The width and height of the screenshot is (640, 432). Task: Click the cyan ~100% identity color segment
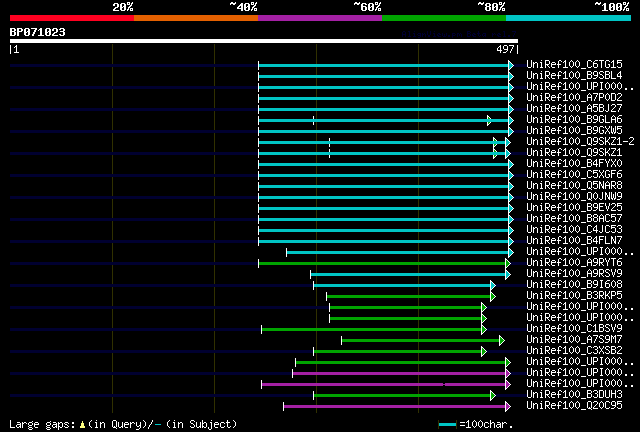[x=569, y=18]
